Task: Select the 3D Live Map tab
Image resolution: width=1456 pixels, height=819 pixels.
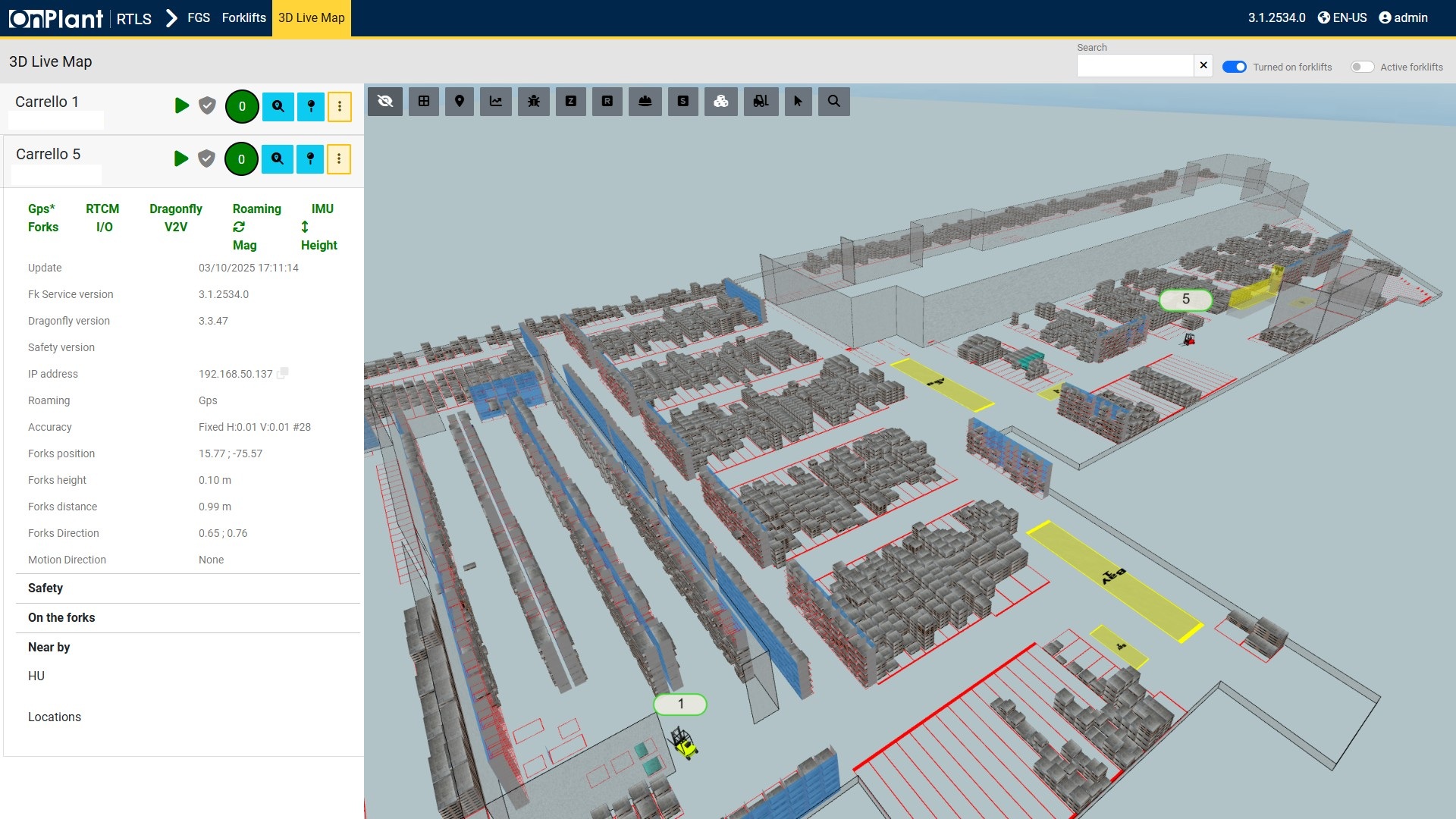Action: point(311,17)
